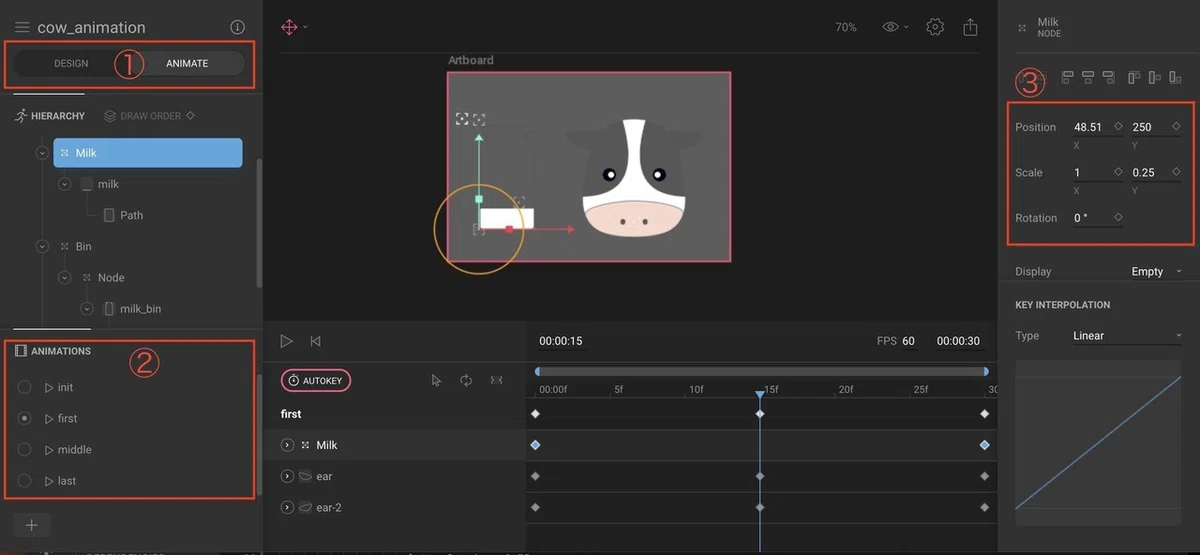Open the hamburger menu next to cow_animation

click(22, 27)
